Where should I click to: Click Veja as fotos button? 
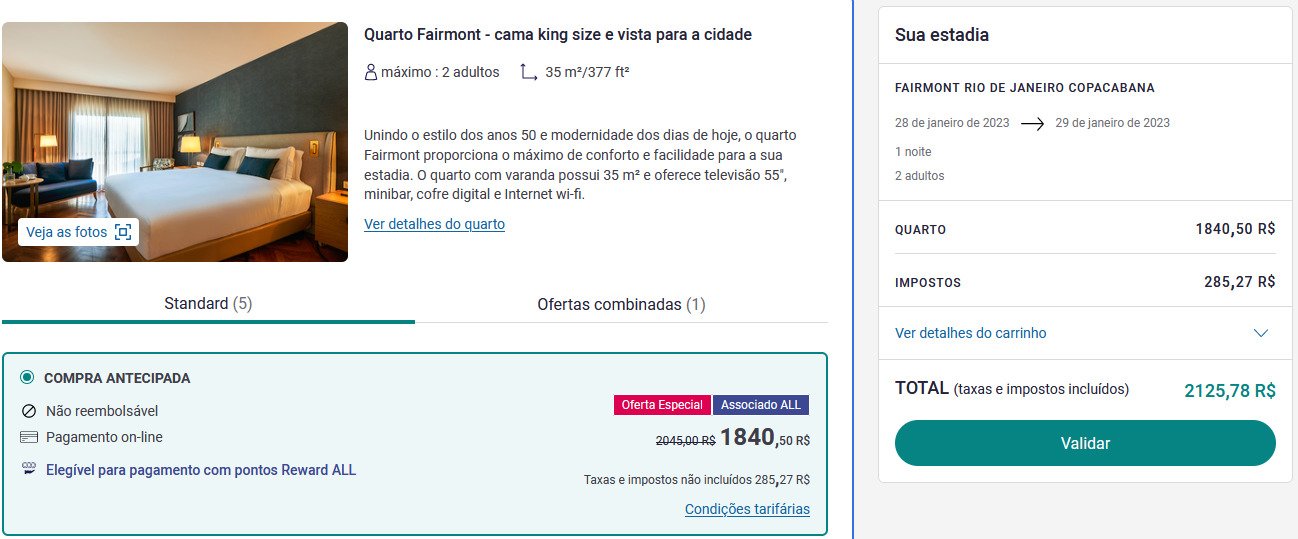[78, 232]
